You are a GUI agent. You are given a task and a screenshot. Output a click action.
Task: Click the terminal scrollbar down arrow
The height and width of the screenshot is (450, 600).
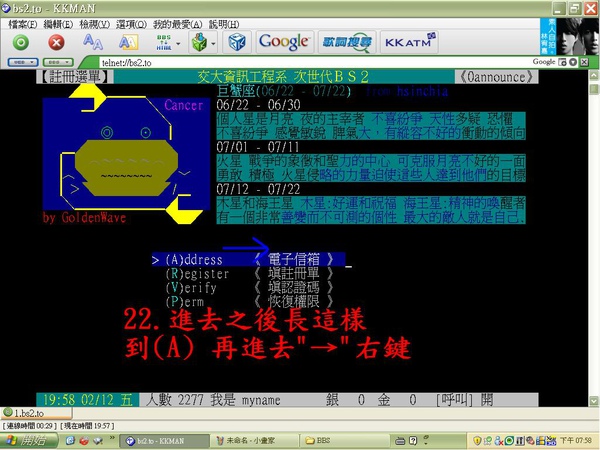click(x=593, y=401)
